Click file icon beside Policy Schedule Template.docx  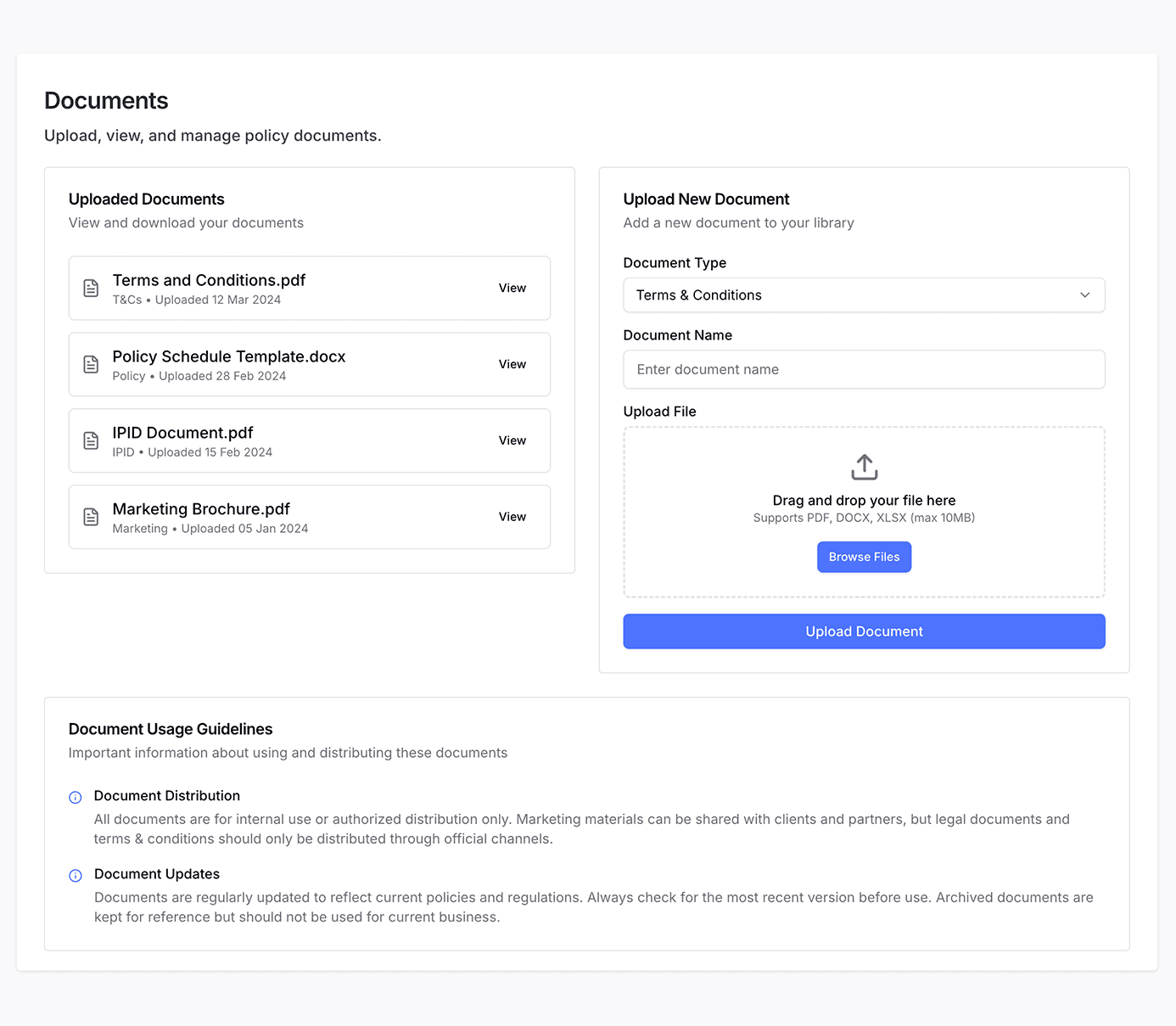91,365
